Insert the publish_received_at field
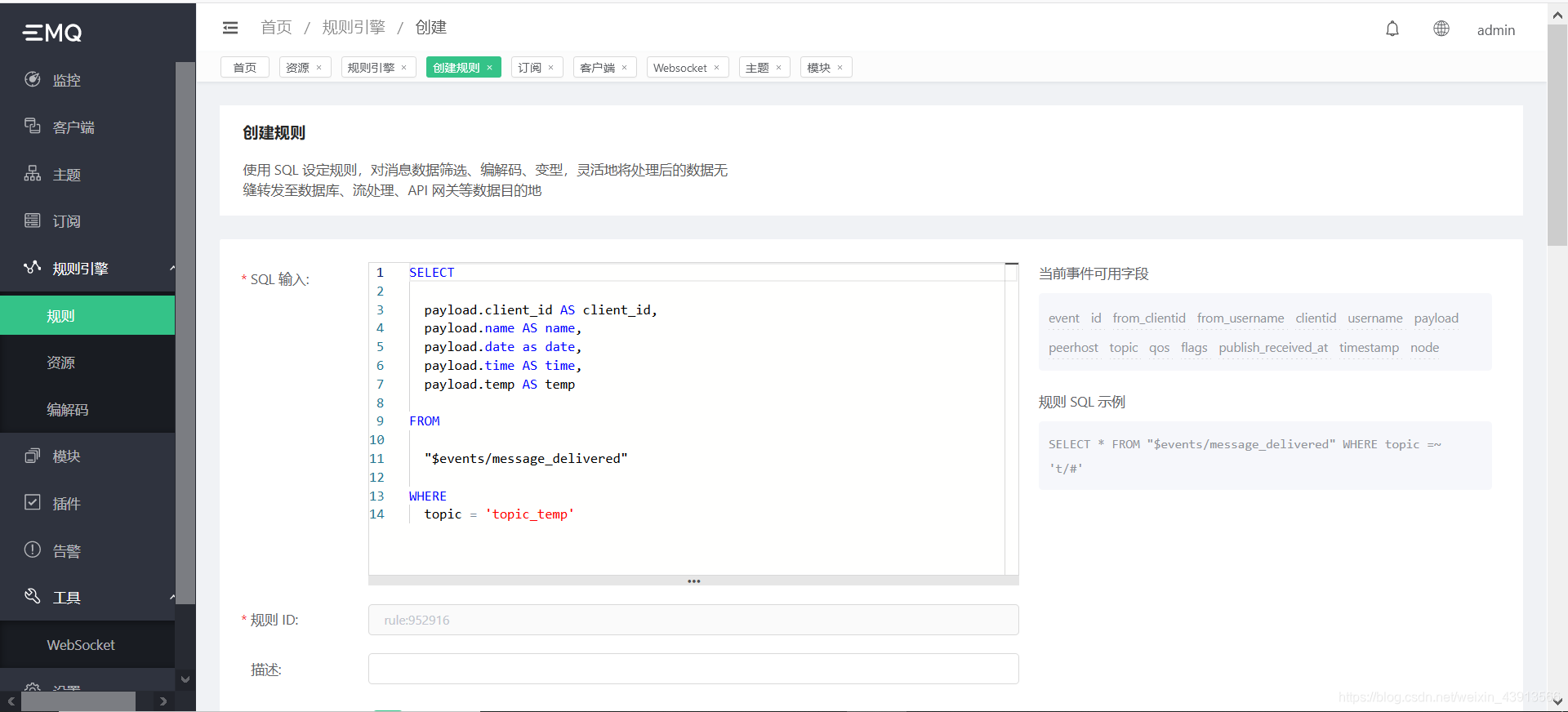The image size is (1568, 712). (1273, 348)
